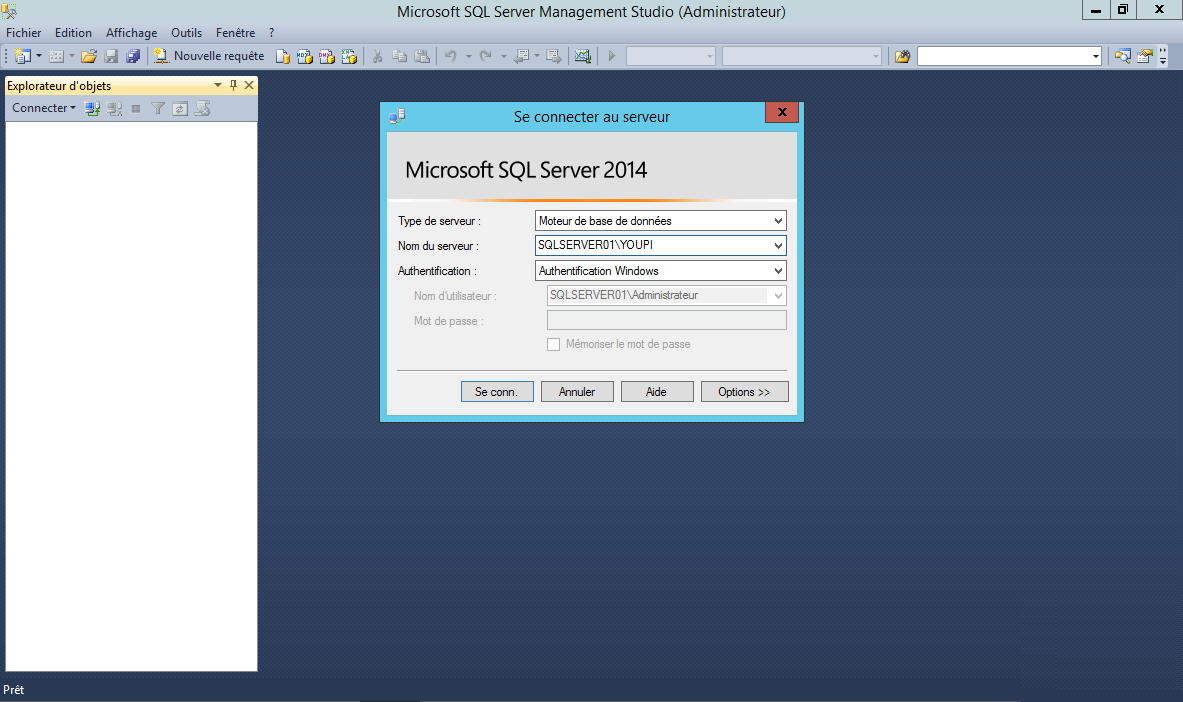Click the Find in Files binoculars icon

902,56
